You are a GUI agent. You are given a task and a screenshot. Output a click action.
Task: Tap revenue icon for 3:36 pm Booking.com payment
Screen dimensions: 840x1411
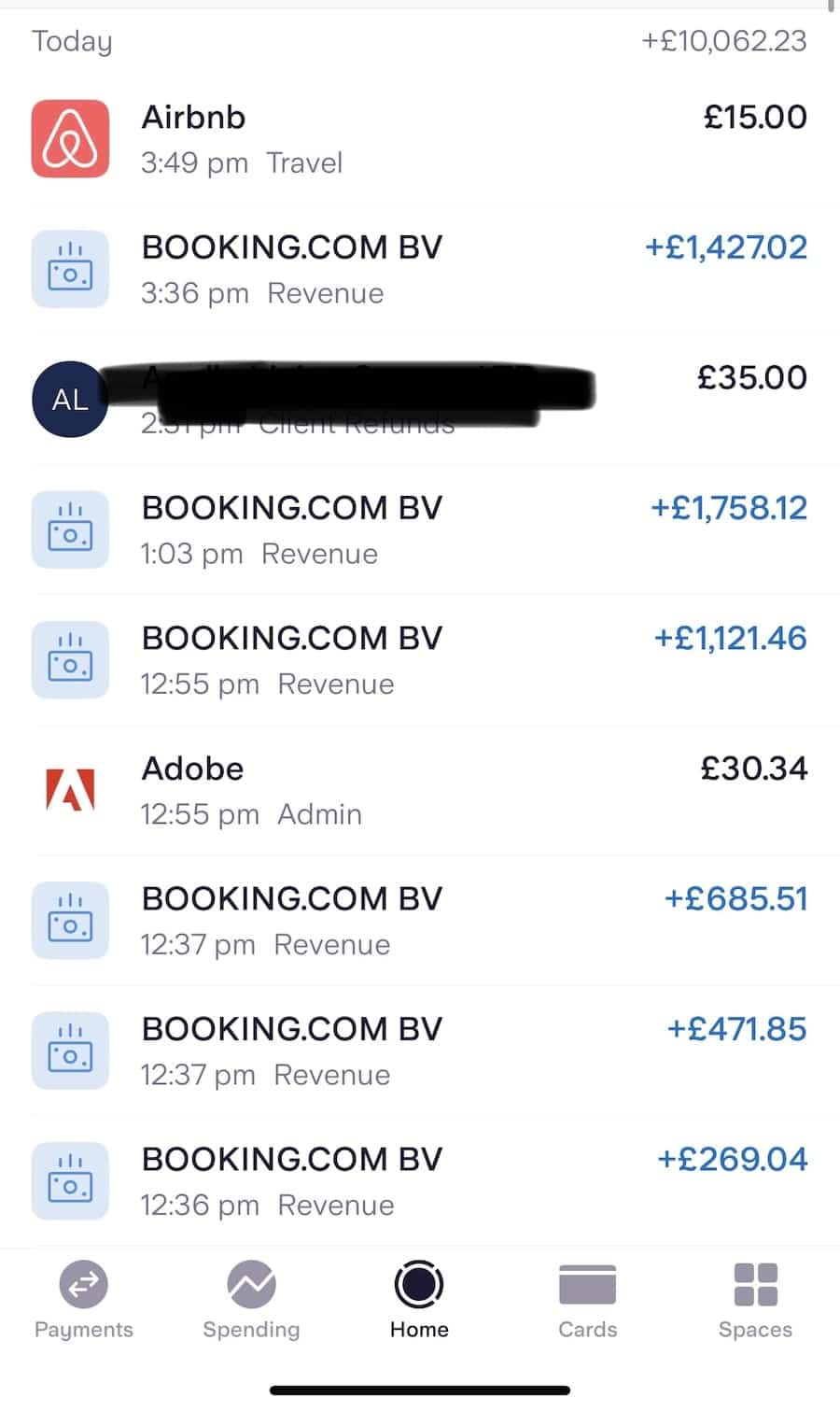coord(70,269)
